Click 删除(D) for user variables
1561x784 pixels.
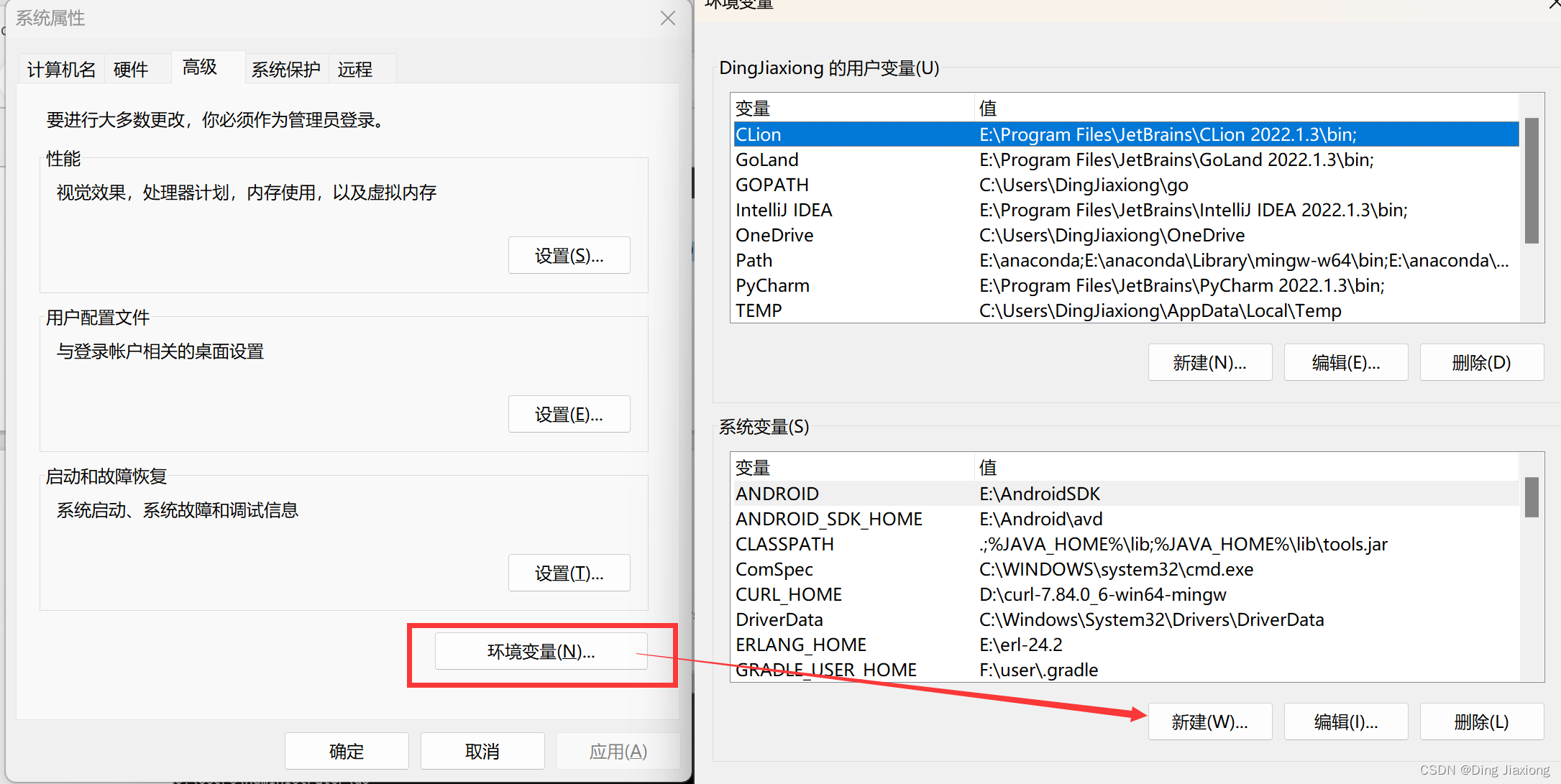pos(1481,363)
